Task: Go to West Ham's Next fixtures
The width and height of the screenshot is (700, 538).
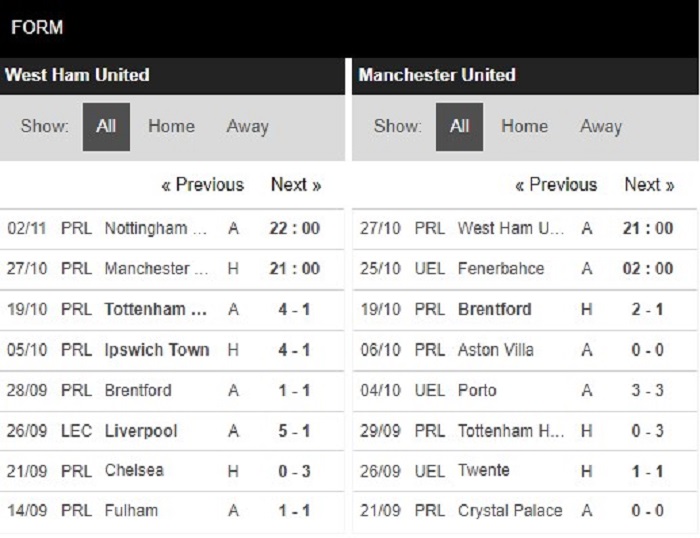Action: (296, 184)
